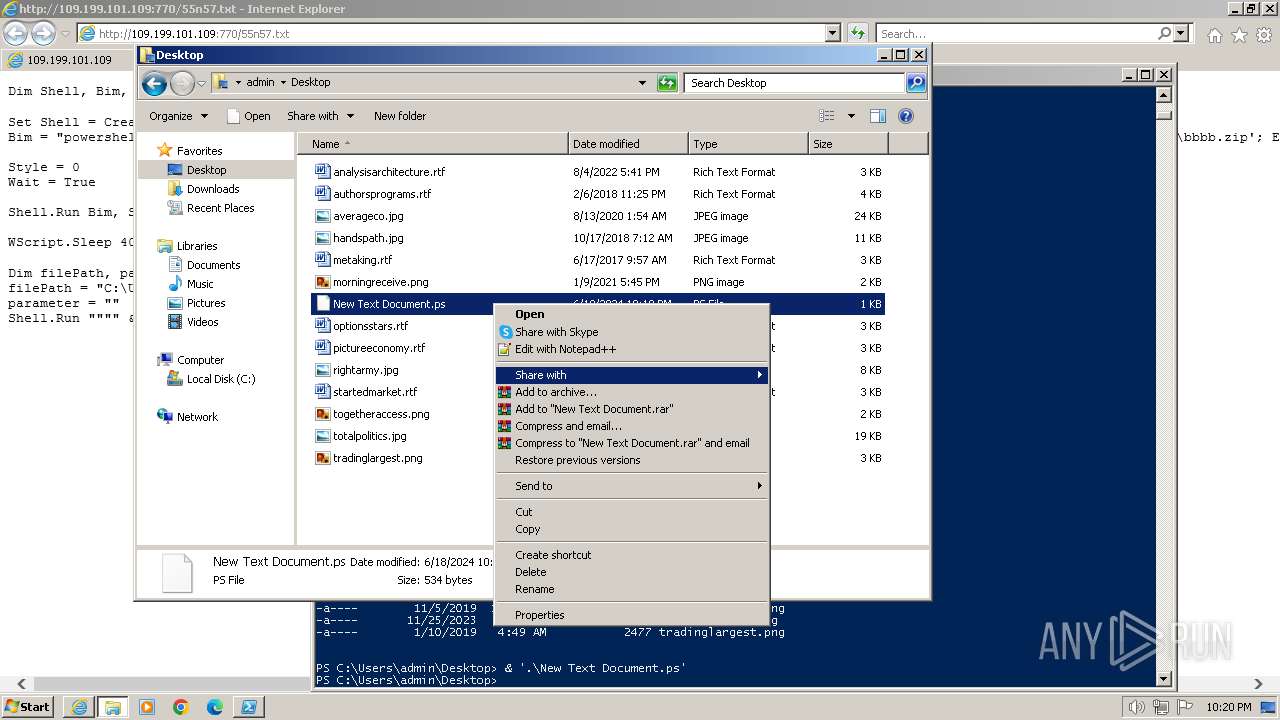
Task: Select Network in navigation pane
Action: [x=197, y=417]
